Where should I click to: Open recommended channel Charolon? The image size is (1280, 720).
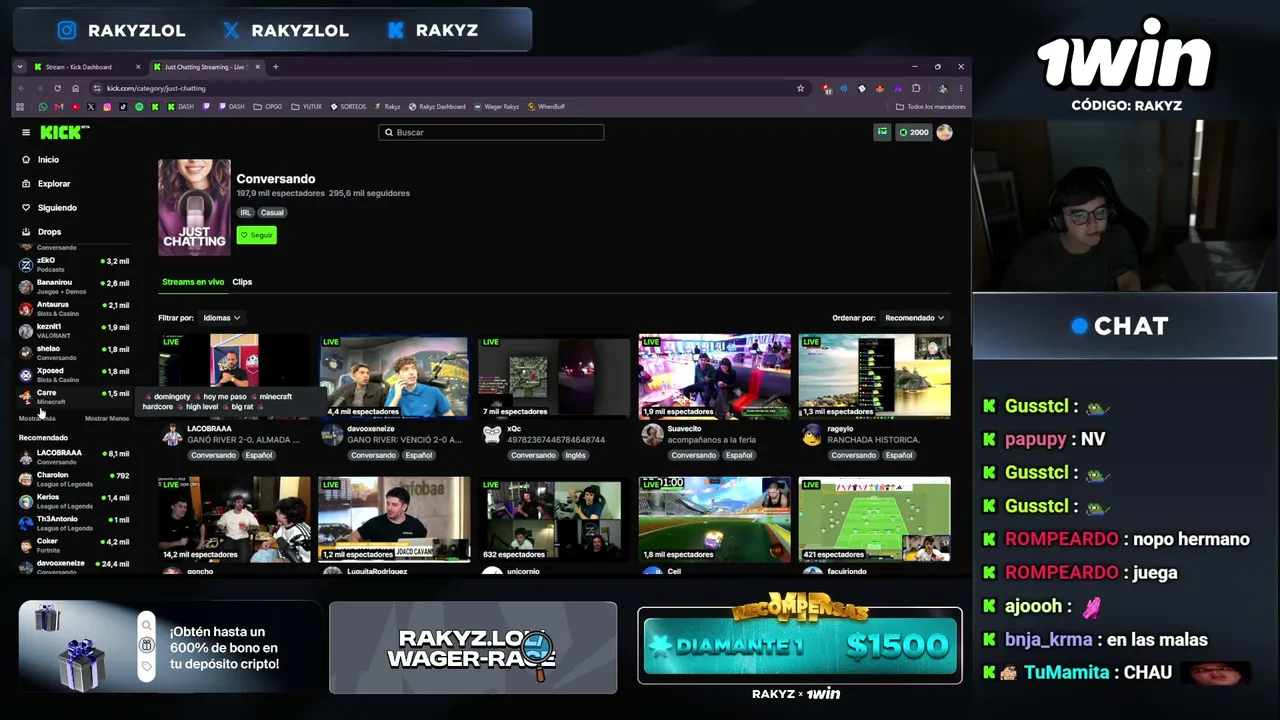tap(75, 479)
